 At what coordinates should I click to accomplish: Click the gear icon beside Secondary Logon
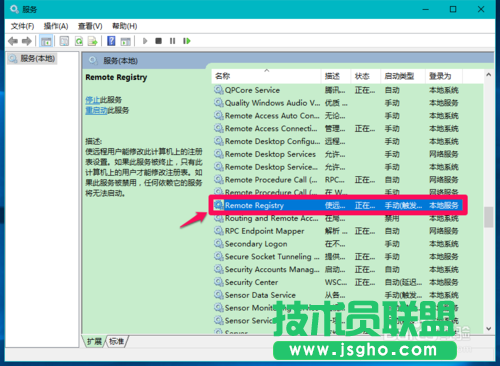click(x=219, y=243)
